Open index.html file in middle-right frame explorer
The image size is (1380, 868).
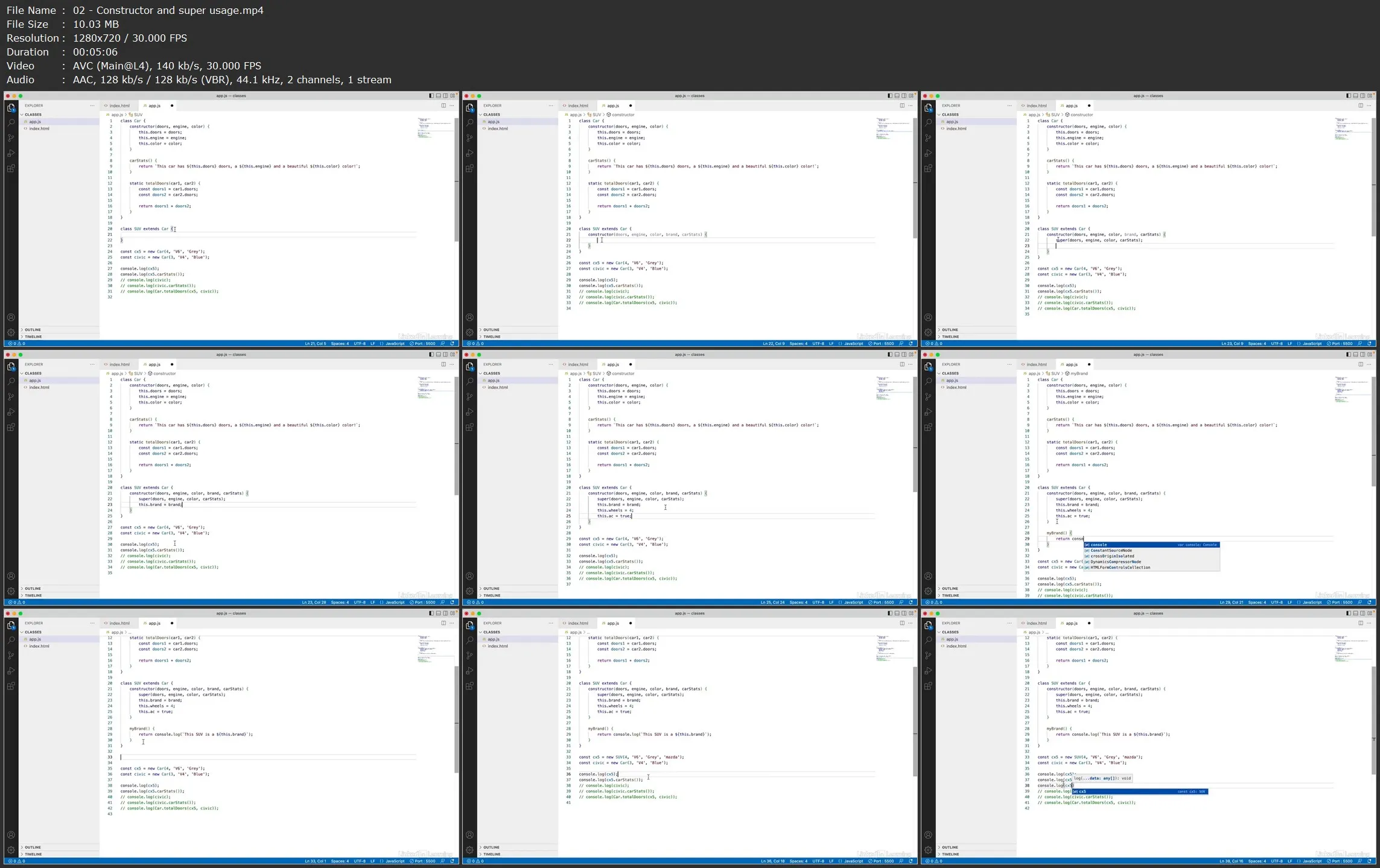tap(956, 387)
